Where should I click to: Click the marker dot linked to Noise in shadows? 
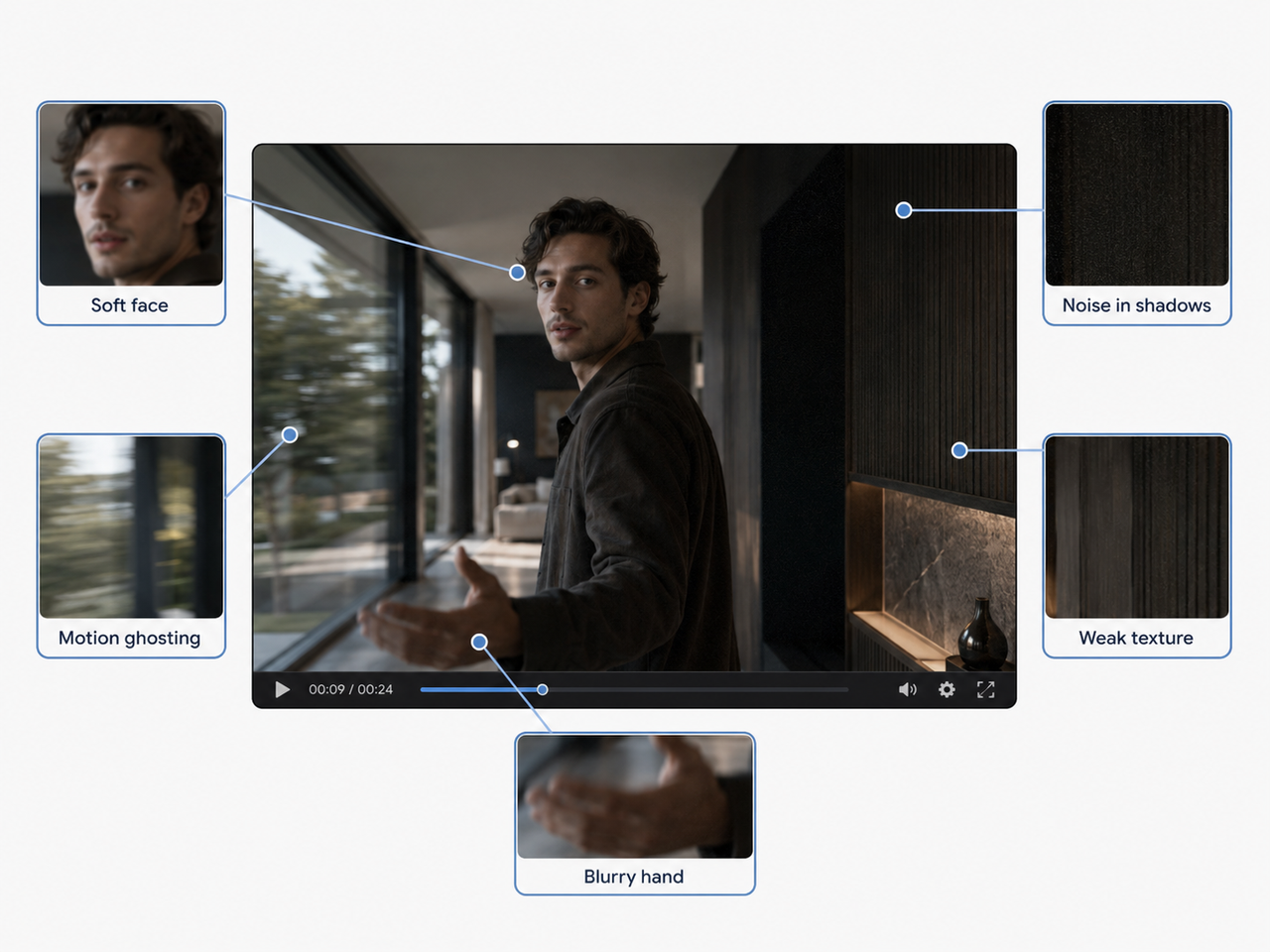(x=904, y=210)
